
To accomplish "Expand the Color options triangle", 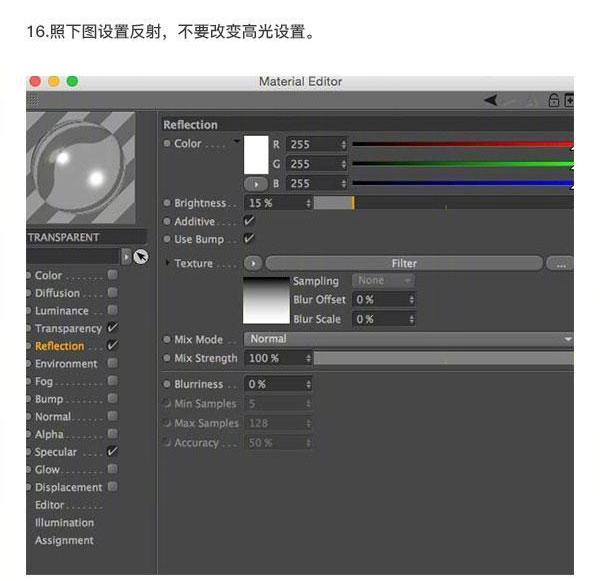I will pyautogui.click(x=237, y=141).
